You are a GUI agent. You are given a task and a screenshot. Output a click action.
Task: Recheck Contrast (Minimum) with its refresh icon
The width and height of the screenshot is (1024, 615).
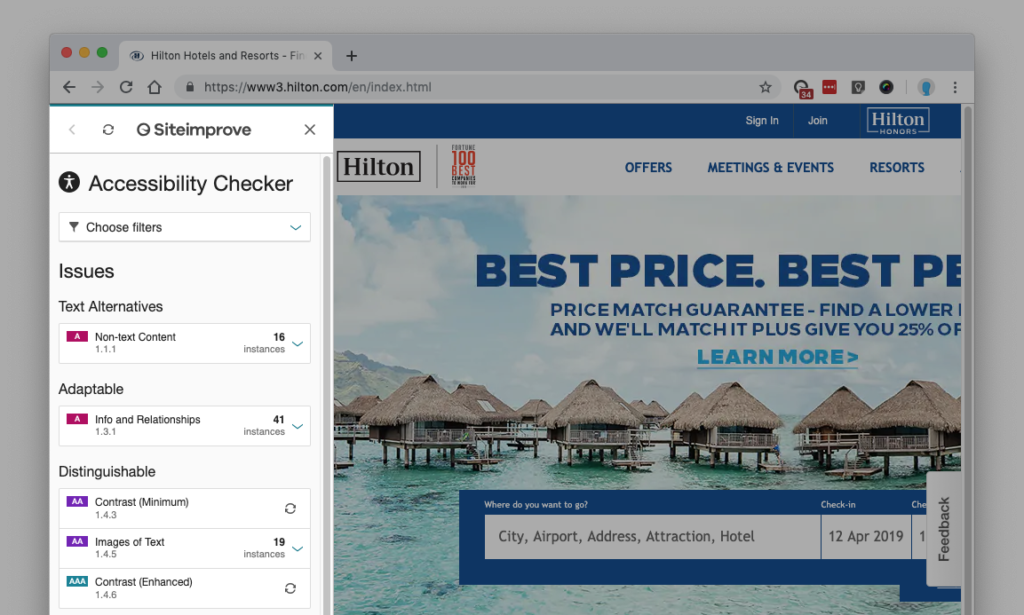tap(291, 509)
